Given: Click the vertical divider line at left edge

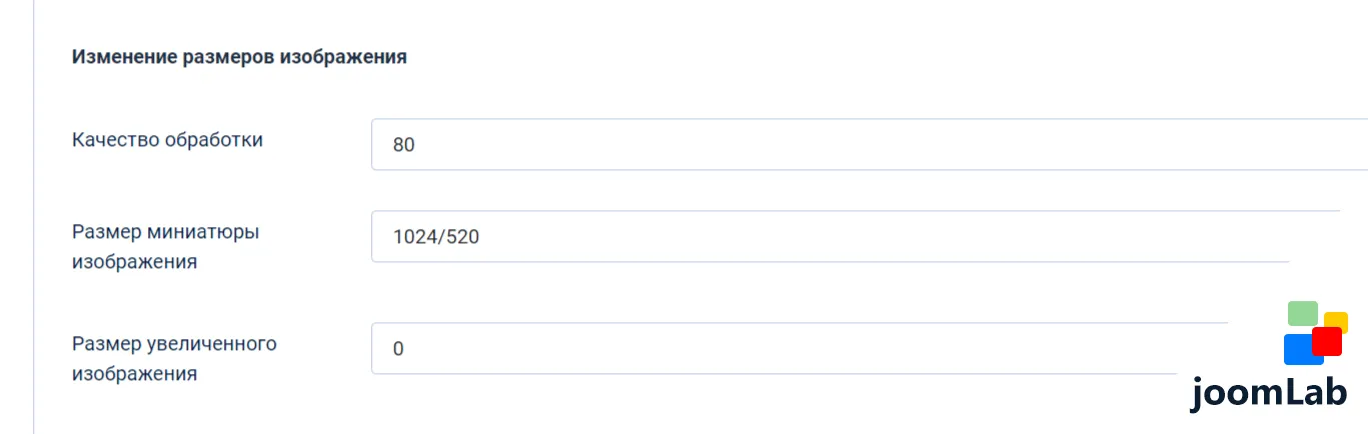Looking at the screenshot, I should click(x=33, y=217).
